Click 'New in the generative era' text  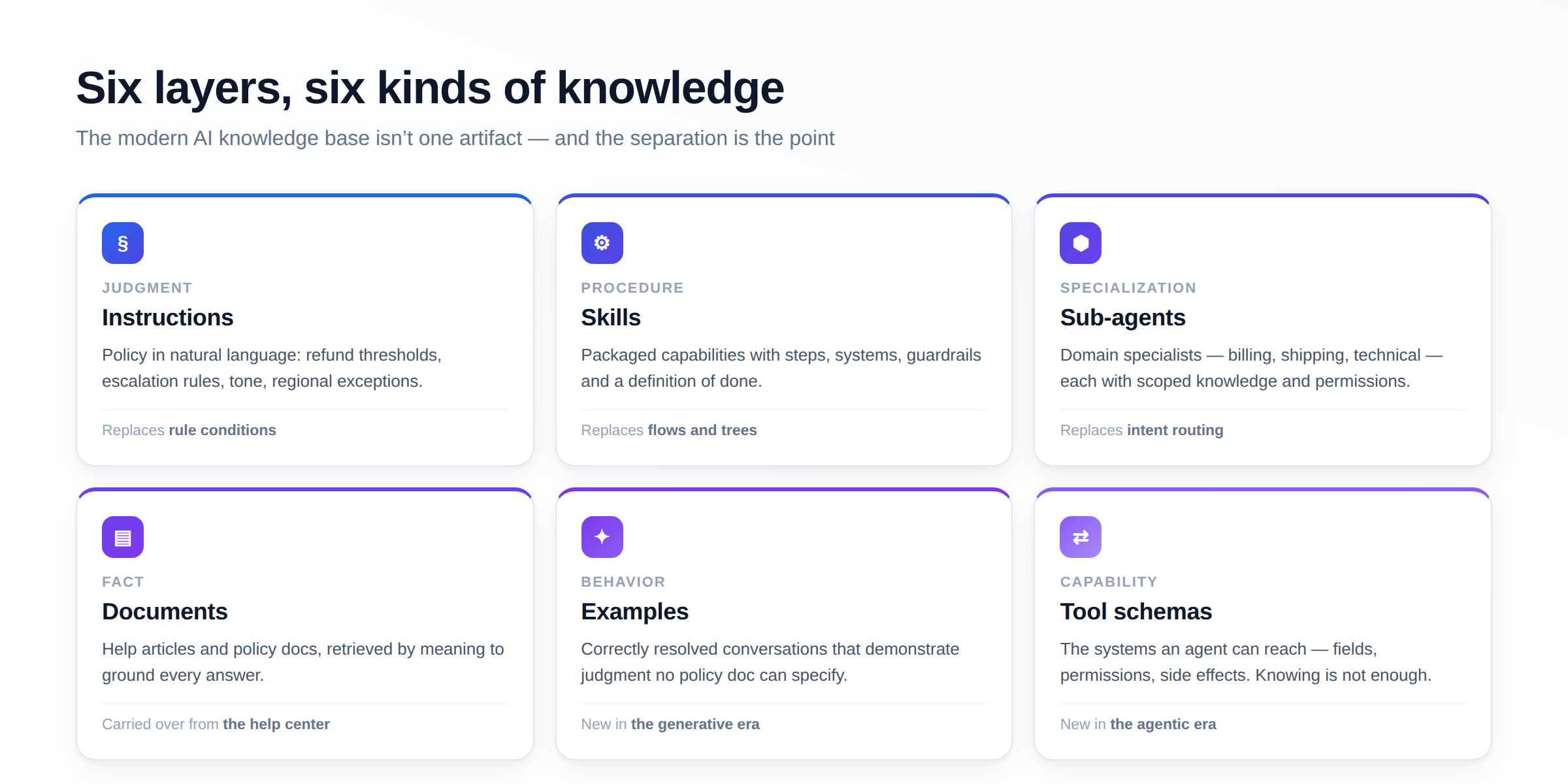coord(670,724)
